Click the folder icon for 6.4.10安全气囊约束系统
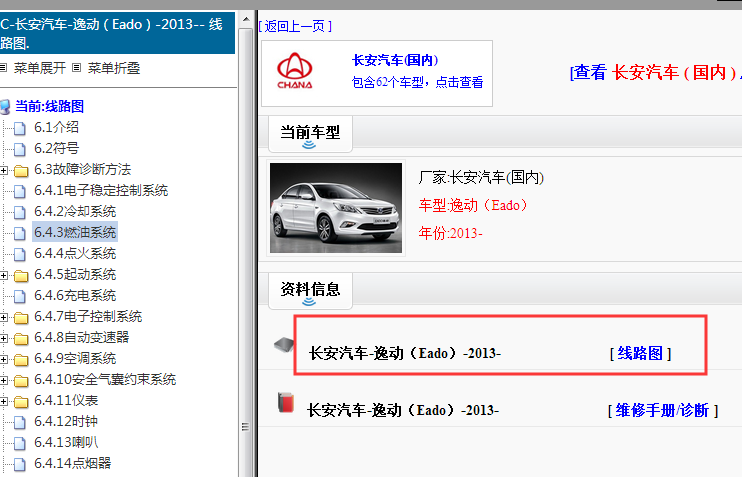The height and width of the screenshot is (477, 742). click(21, 380)
